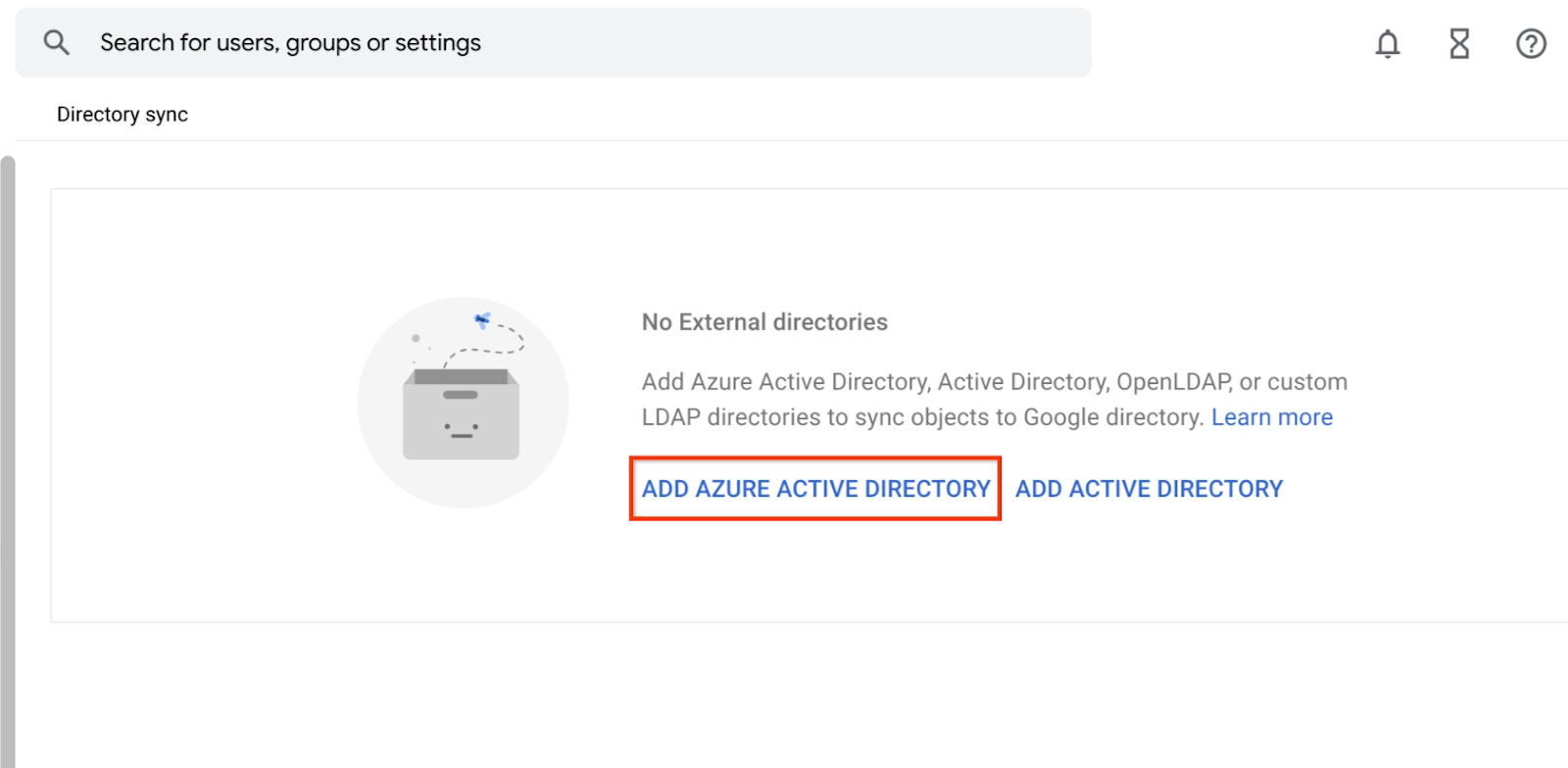
Task: Open the Learn more link
Action: click(x=1272, y=417)
